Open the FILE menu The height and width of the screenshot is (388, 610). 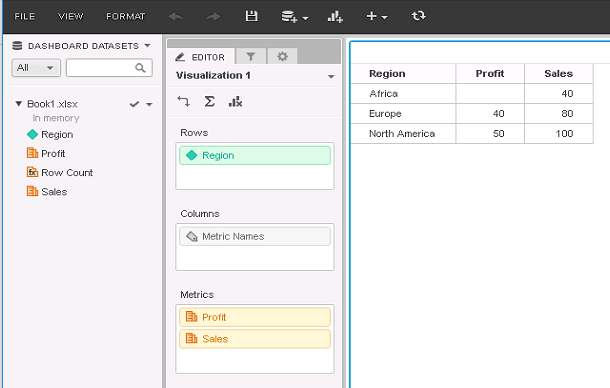click(x=25, y=16)
